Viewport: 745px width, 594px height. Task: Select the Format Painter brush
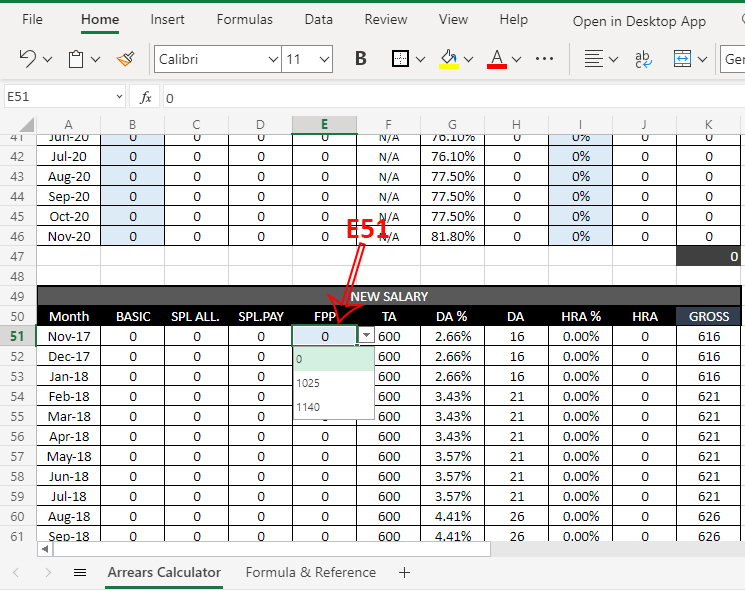125,59
